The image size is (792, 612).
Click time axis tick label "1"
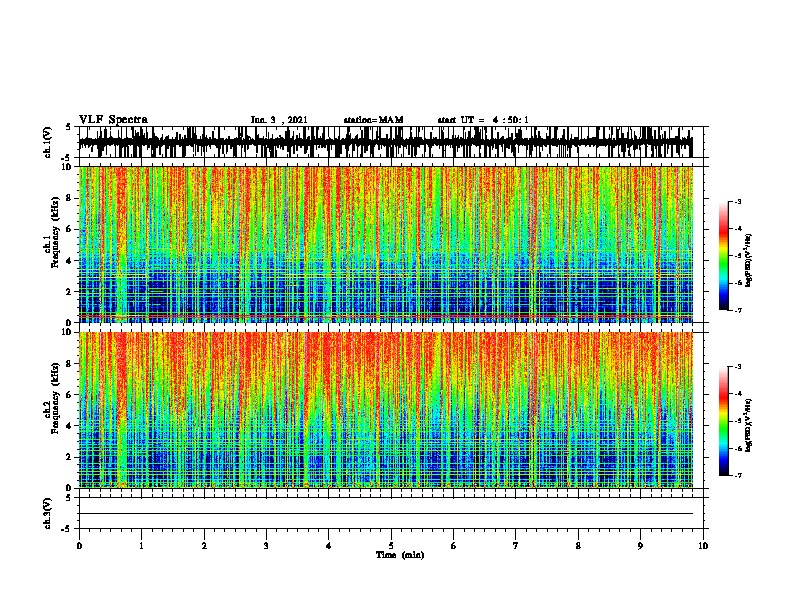(x=141, y=546)
